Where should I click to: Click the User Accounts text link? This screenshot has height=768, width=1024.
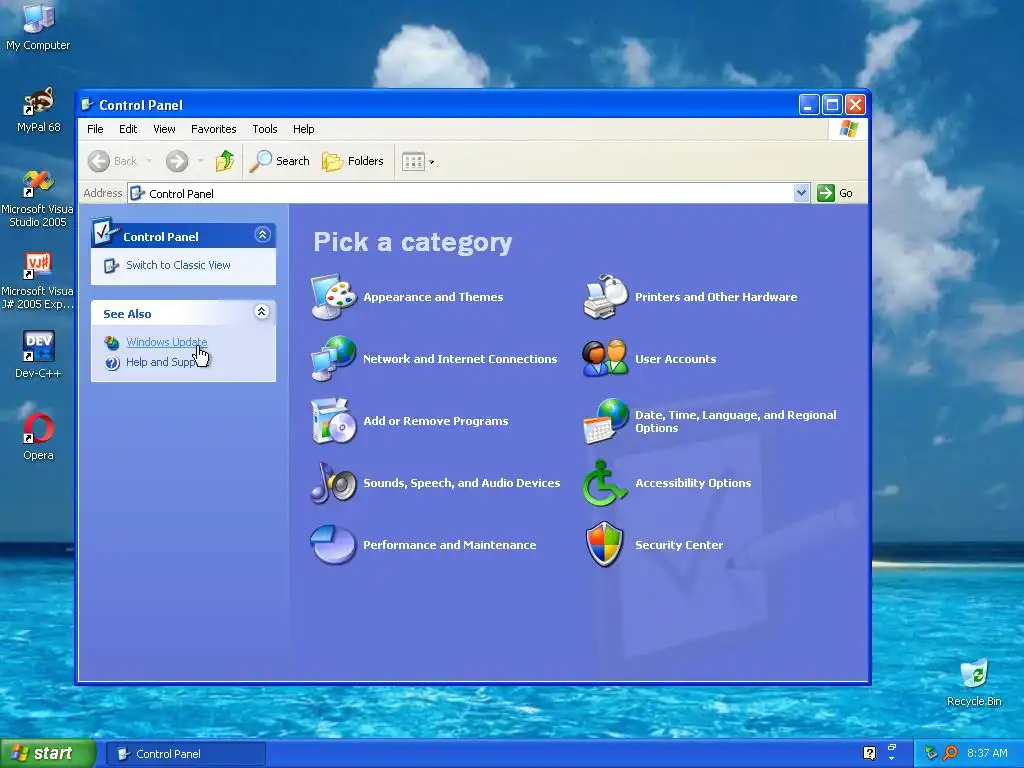point(675,359)
